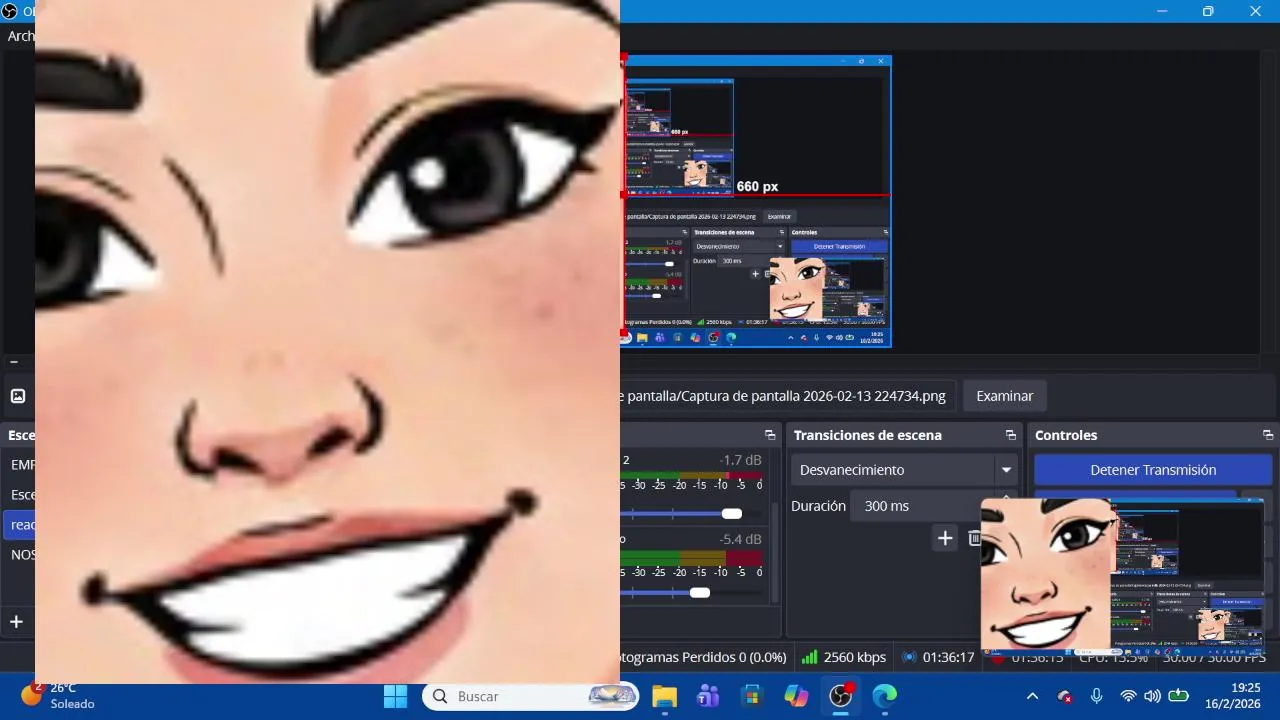This screenshot has height=720, width=1280.
Task: Open the Desvanecimiento transition dropdown
Action: click(904, 470)
